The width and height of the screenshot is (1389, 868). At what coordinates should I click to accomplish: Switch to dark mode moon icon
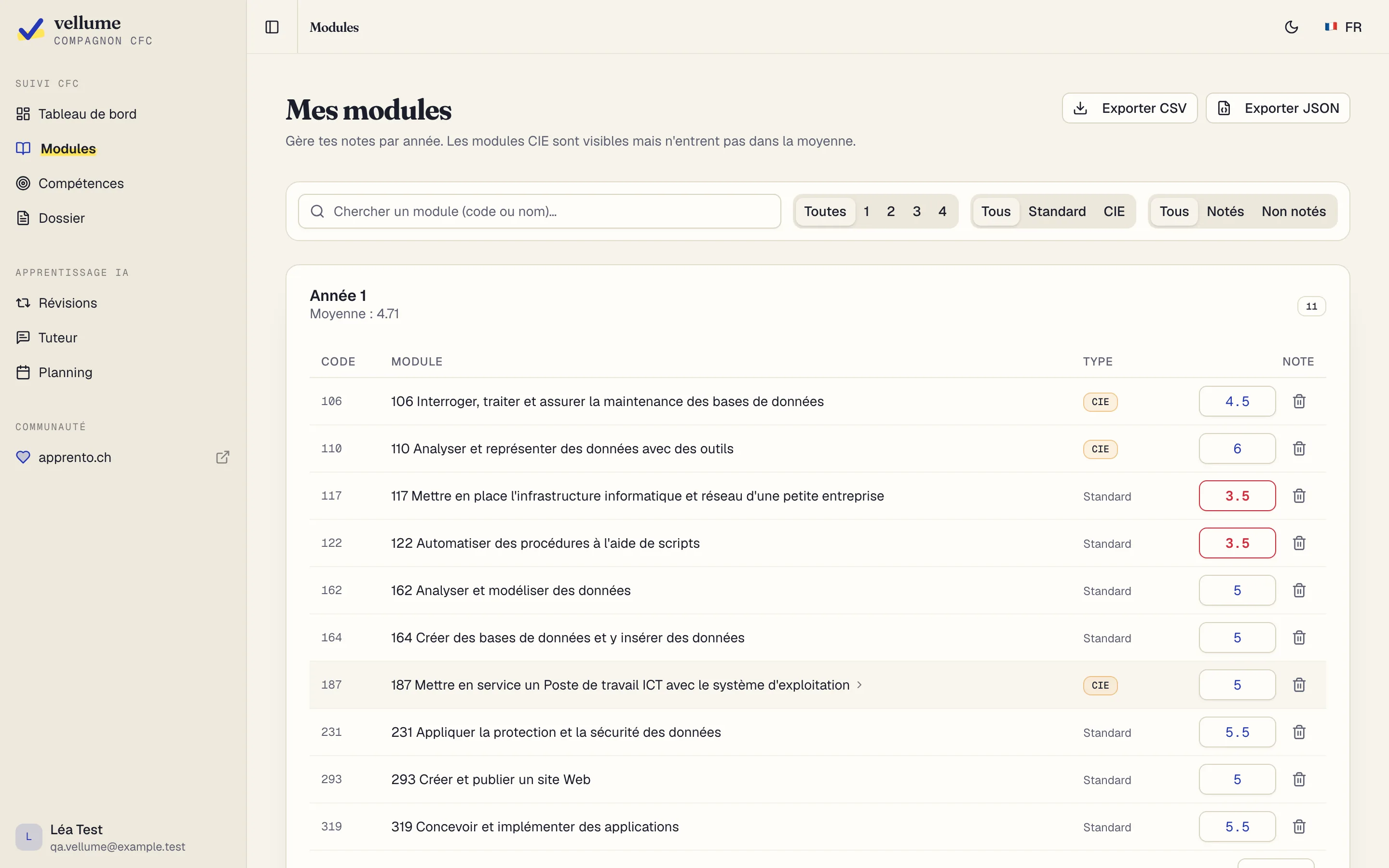pyautogui.click(x=1292, y=27)
